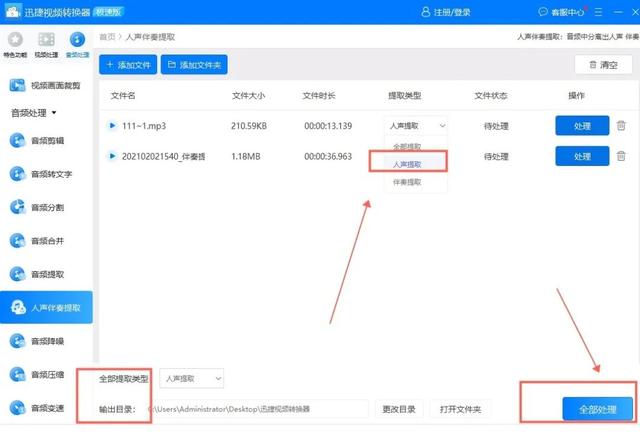Open the 音频处理 blue icon tab

pyautogui.click(x=78, y=45)
